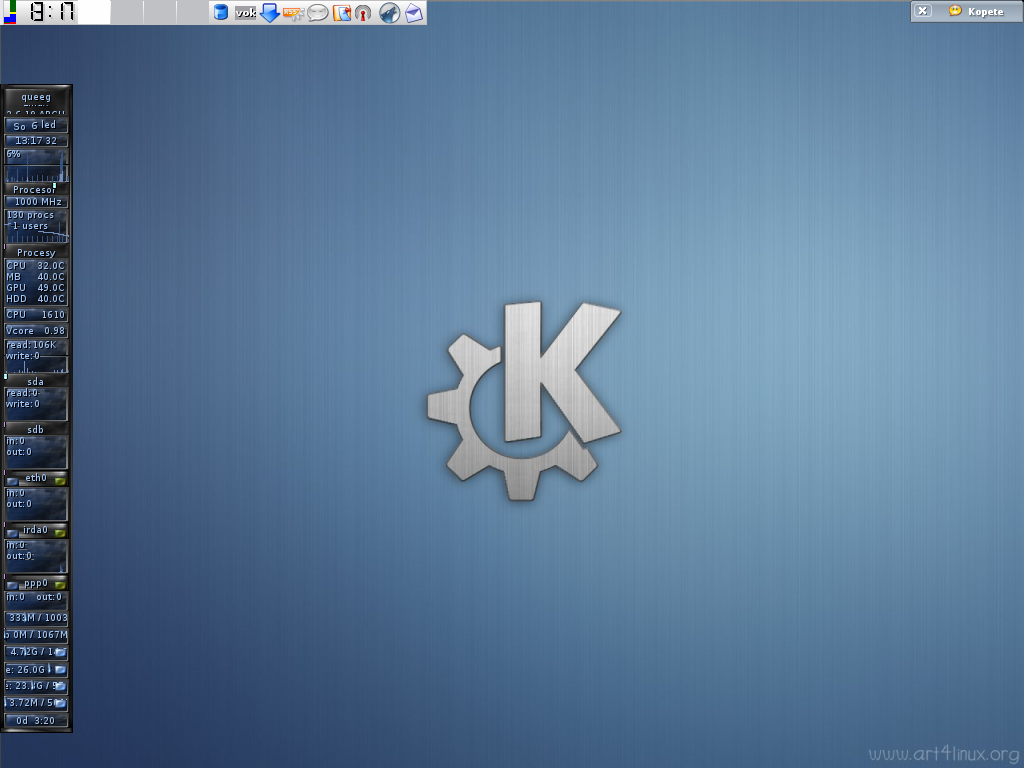Open the mail envelope tray icon

pos(414,12)
